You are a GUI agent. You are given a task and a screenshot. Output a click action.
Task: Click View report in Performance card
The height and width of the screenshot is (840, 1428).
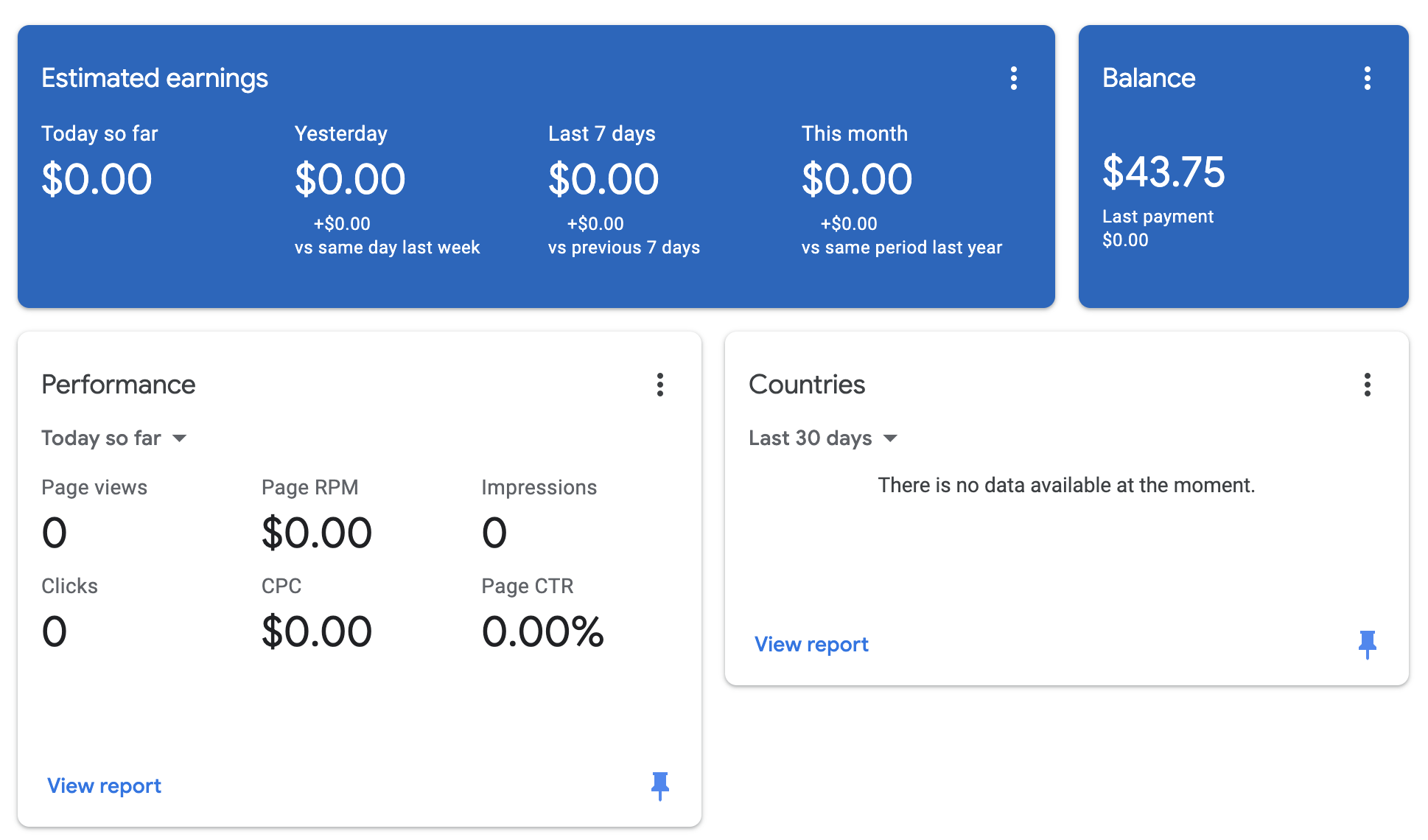[x=104, y=785]
